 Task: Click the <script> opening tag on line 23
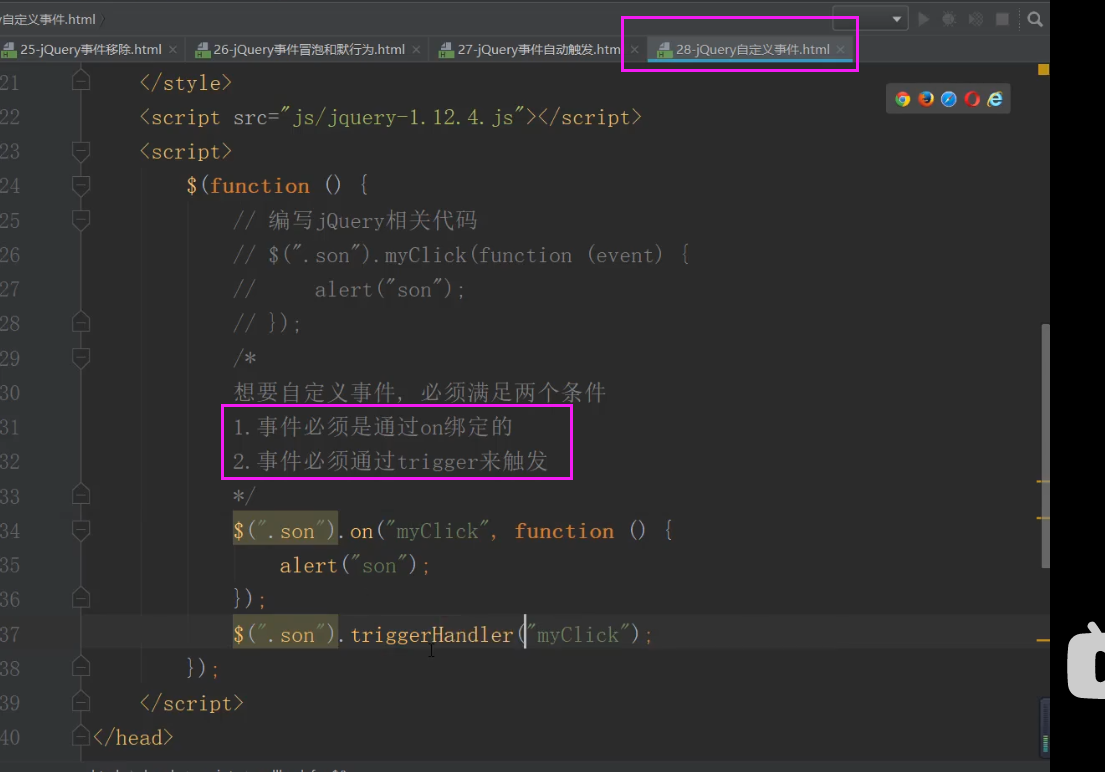[x=185, y=152]
